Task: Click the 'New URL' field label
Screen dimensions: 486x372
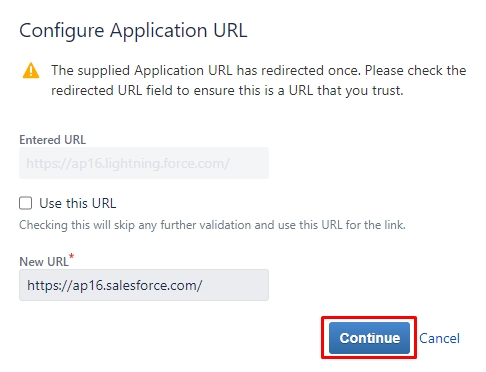Action: [x=44, y=262]
